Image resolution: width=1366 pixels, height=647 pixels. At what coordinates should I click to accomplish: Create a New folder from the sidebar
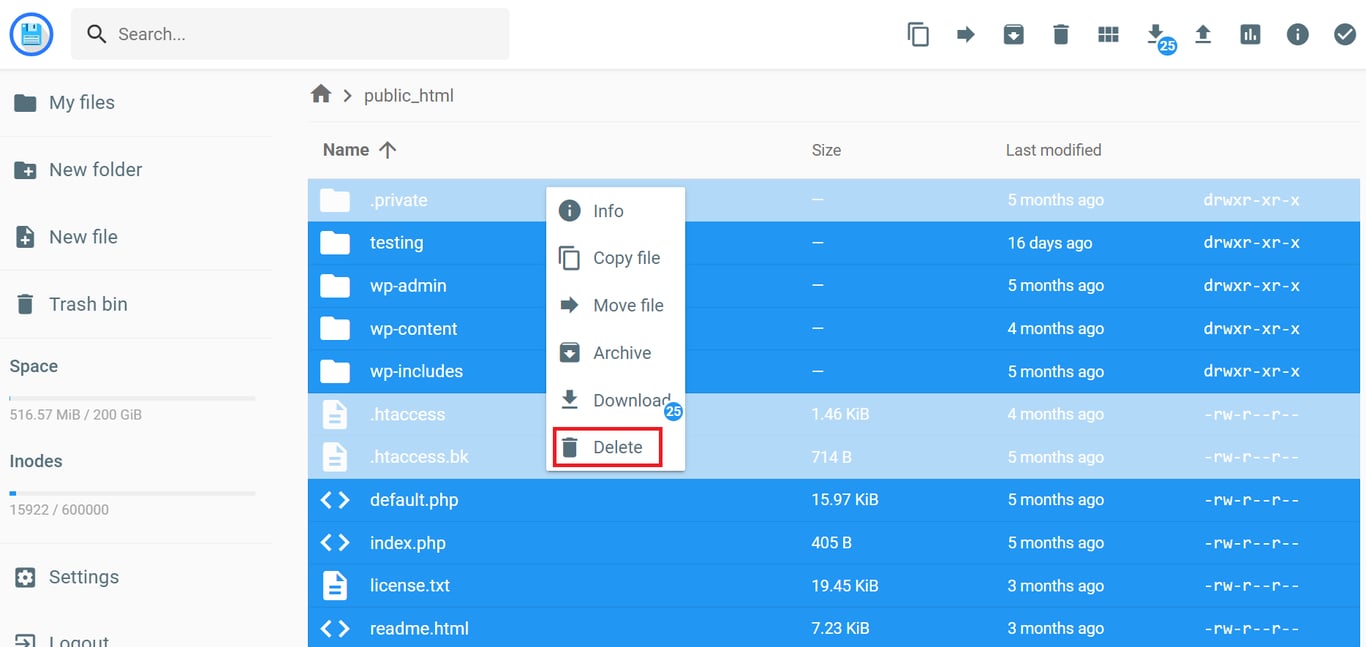(x=94, y=169)
